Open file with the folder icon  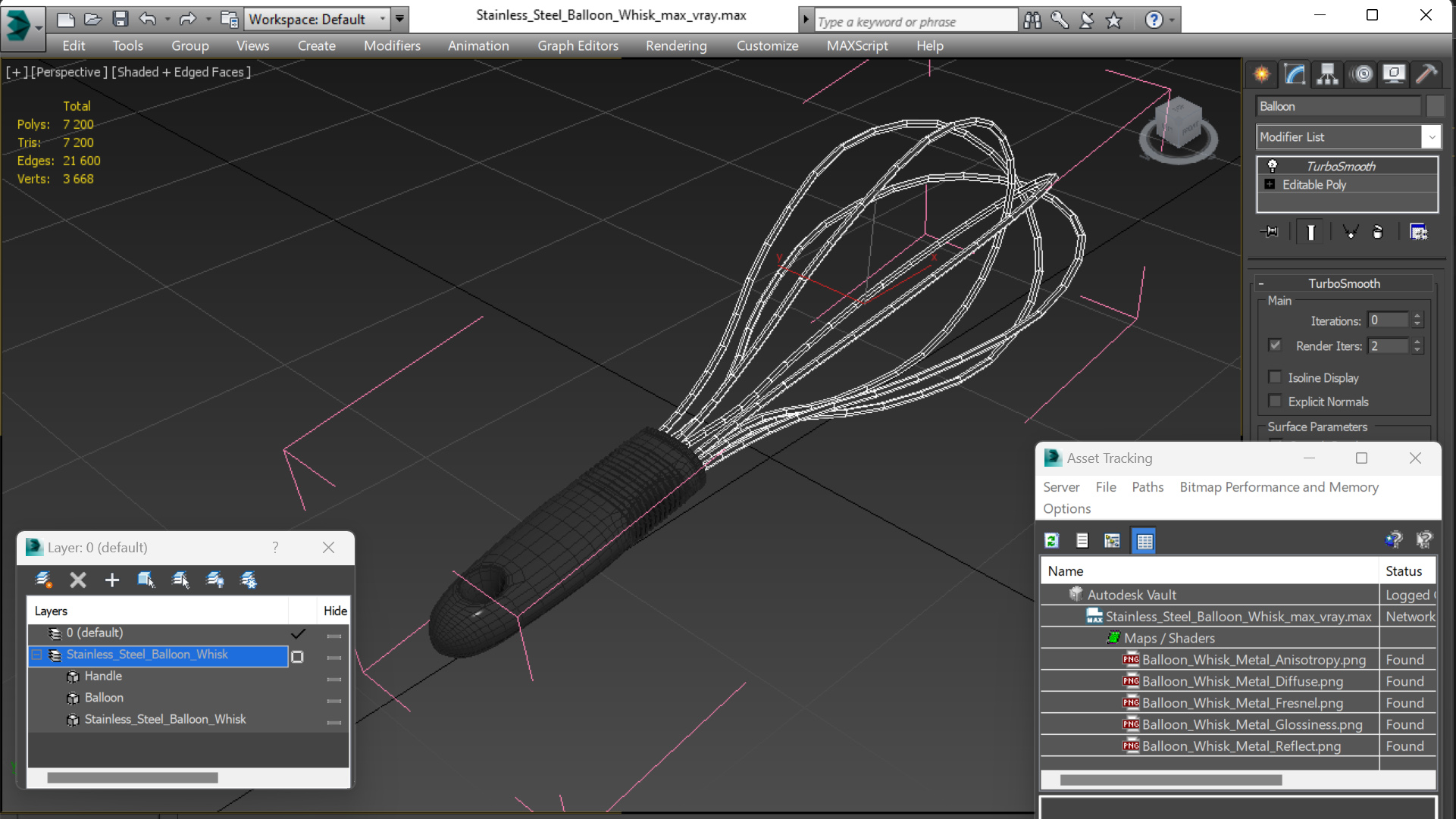click(92, 19)
